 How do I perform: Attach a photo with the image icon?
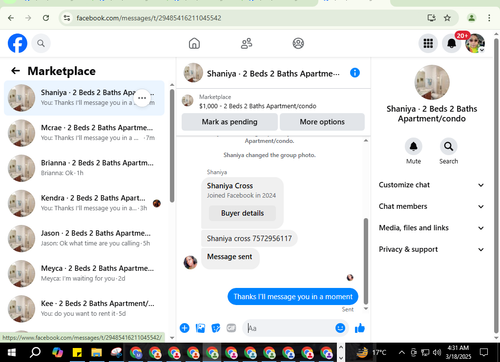(200, 328)
